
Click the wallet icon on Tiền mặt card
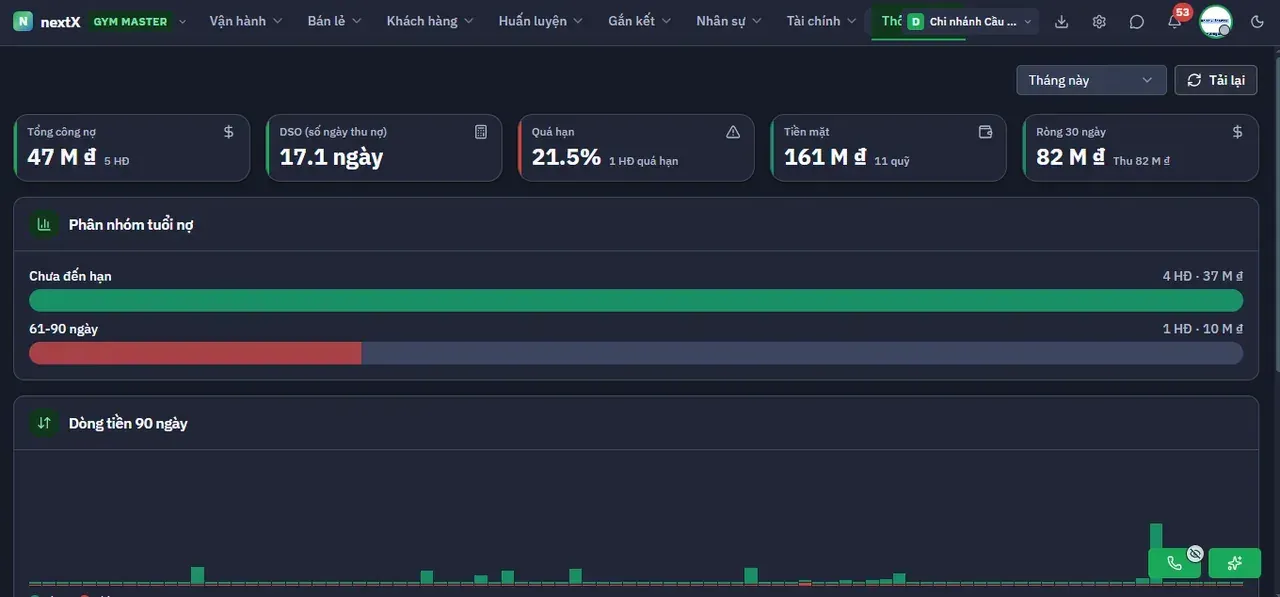985,131
